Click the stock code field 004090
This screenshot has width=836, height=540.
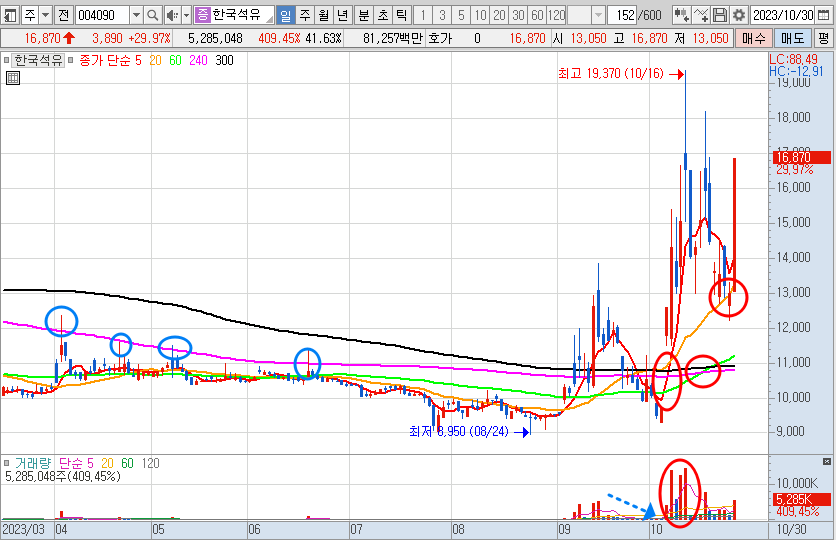point(102,15)
